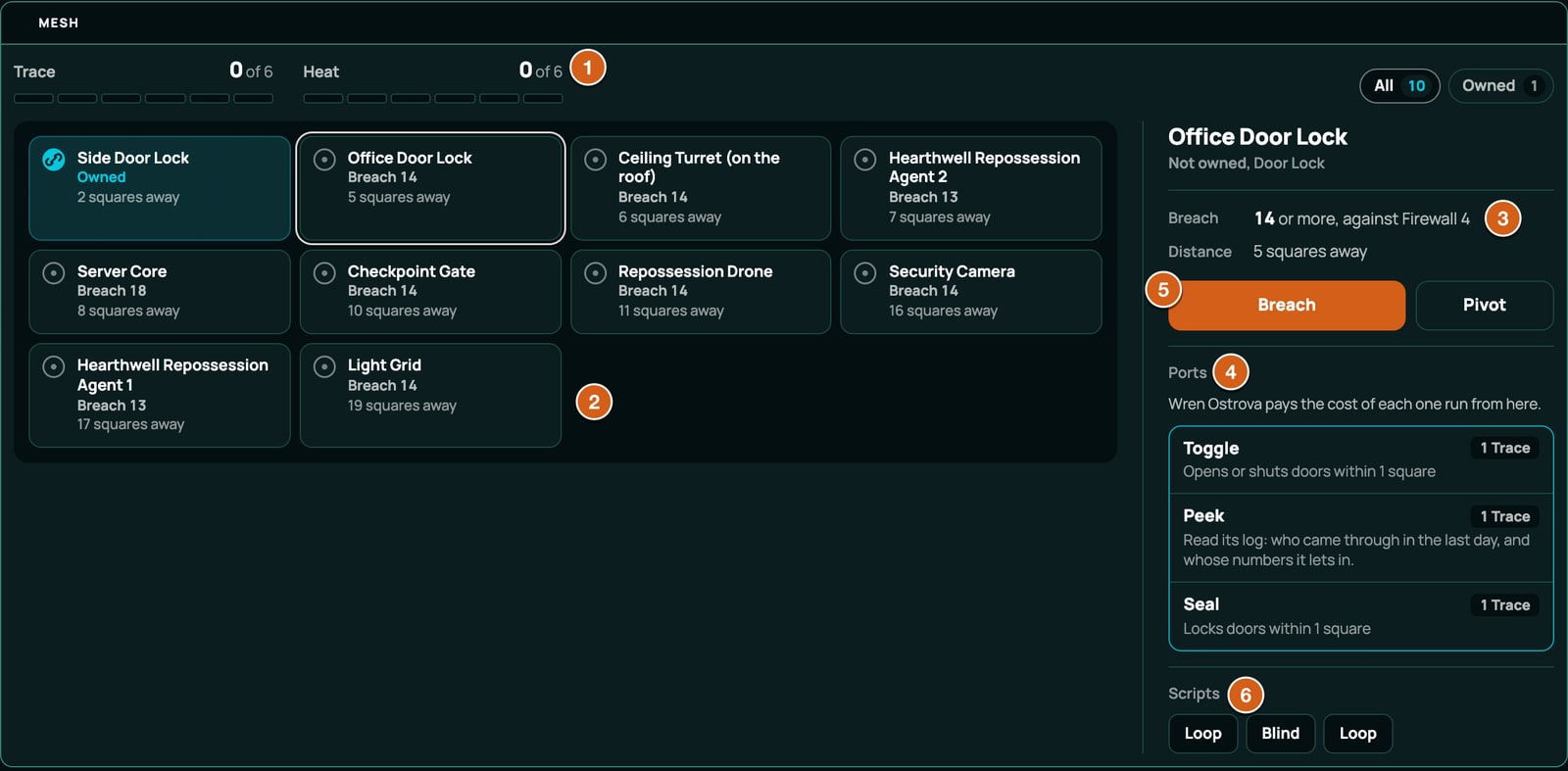
Task: Click the Repossession Drone target icon
Action: (x=595, y=272)
